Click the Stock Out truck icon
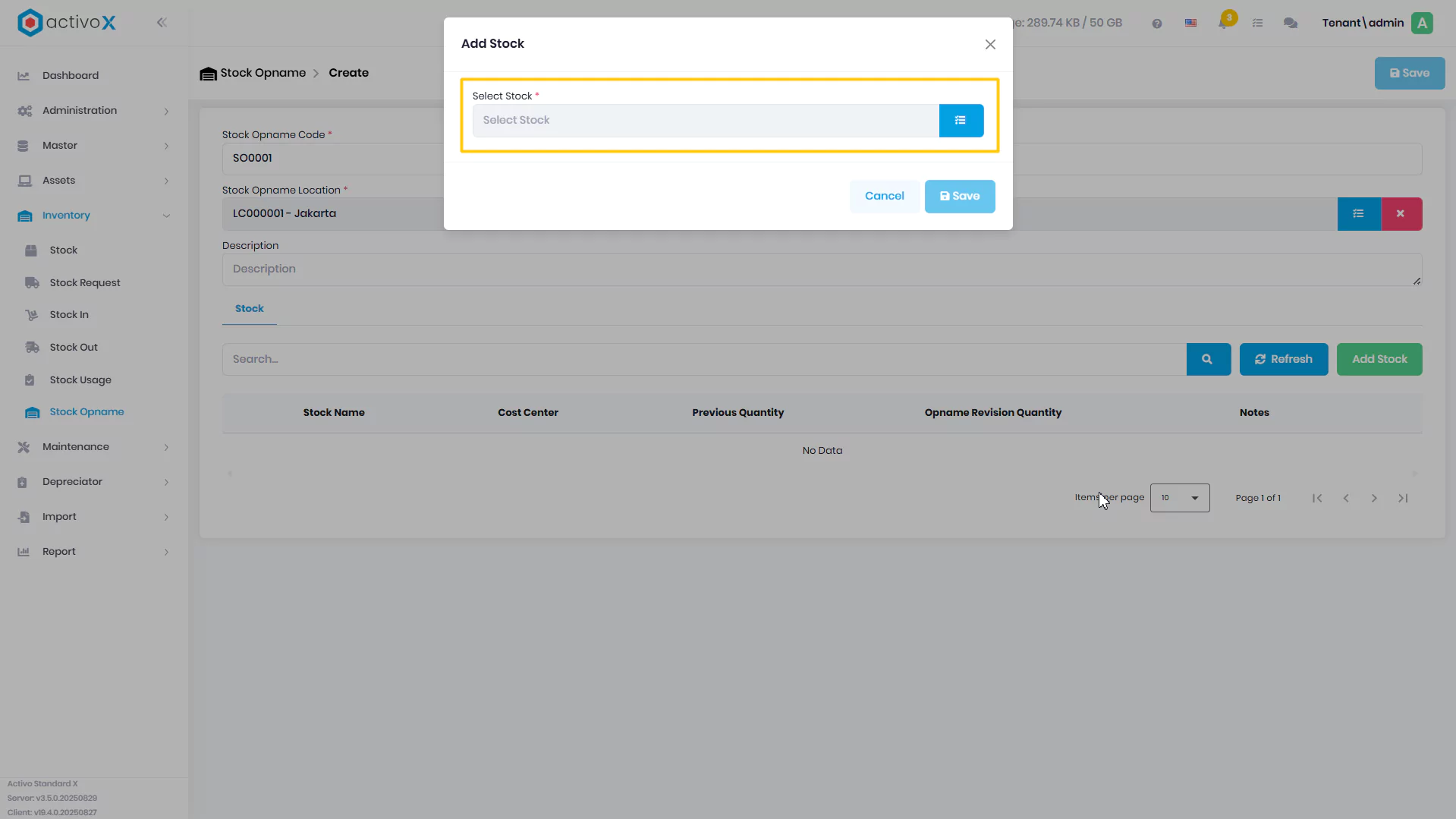1456x819 pixels. [x=32, y=348]
